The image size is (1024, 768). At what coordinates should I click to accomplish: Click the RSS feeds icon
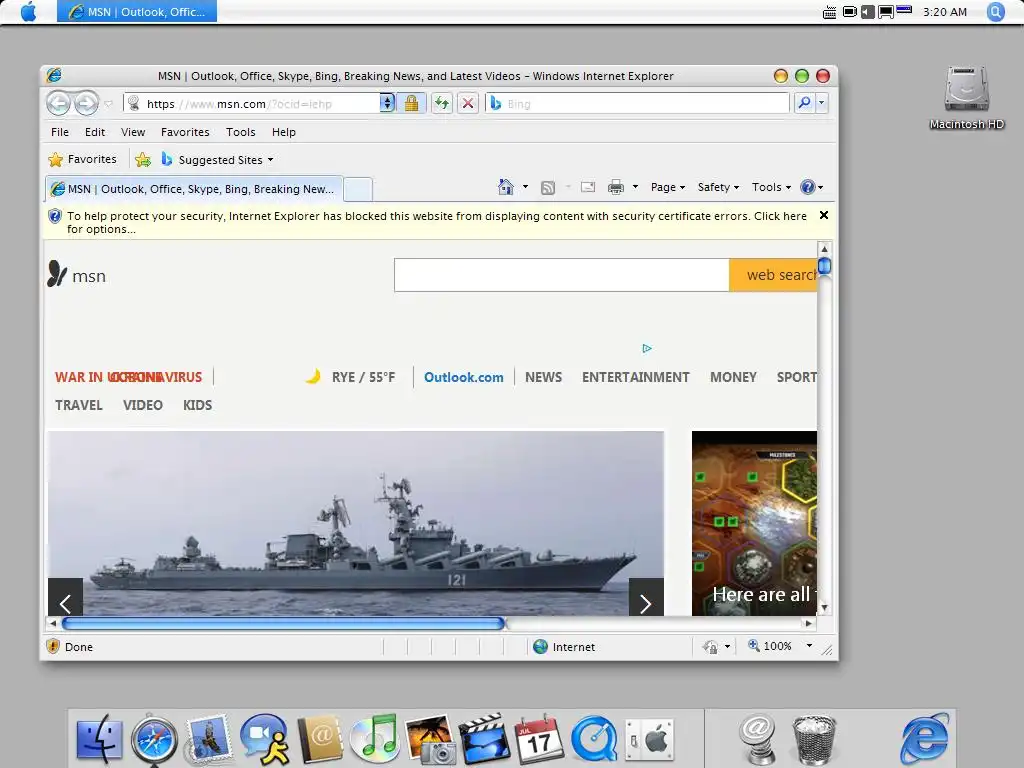click(x=548, y=188)
